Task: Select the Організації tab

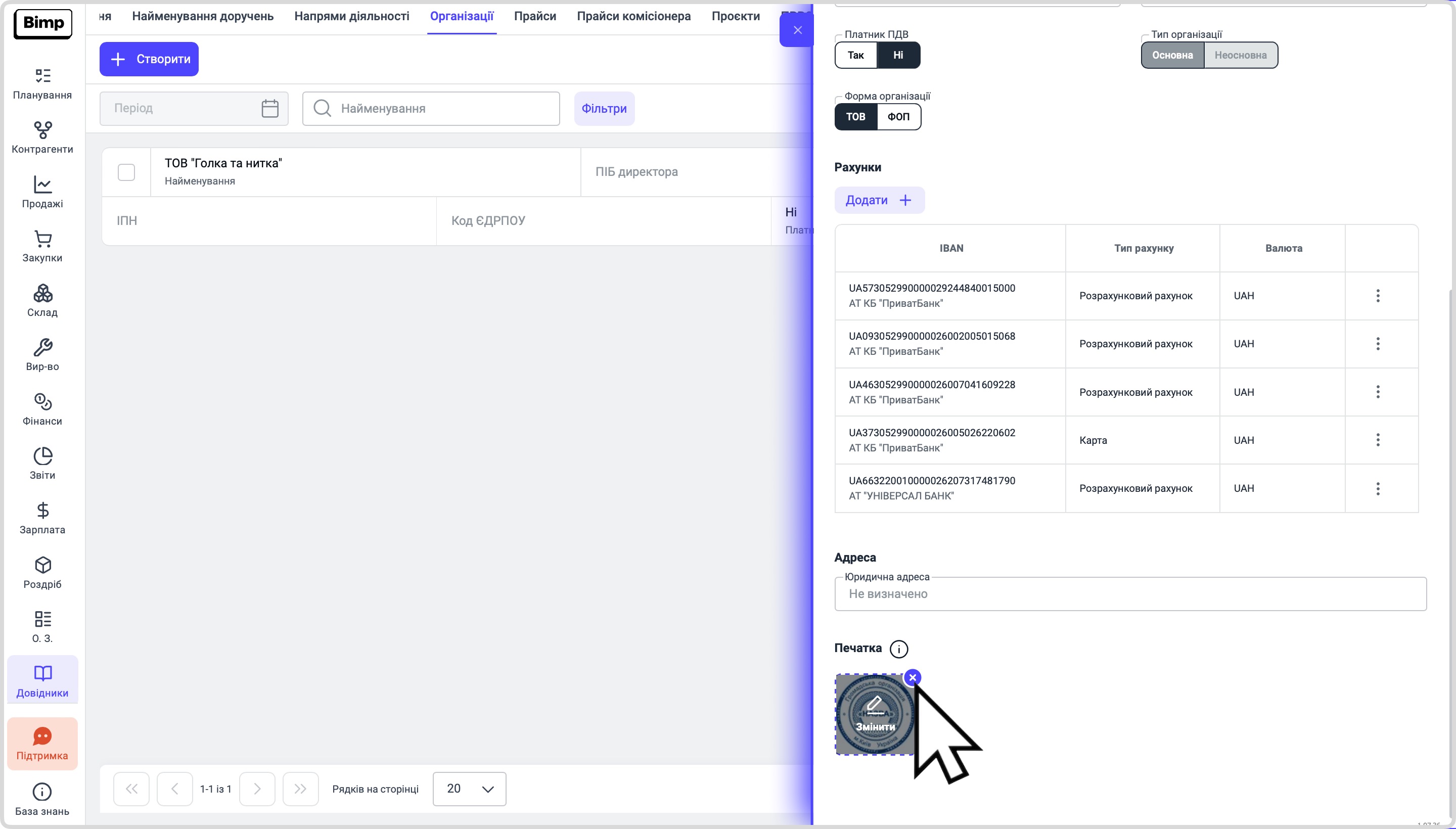Action: tap(462, 17)
